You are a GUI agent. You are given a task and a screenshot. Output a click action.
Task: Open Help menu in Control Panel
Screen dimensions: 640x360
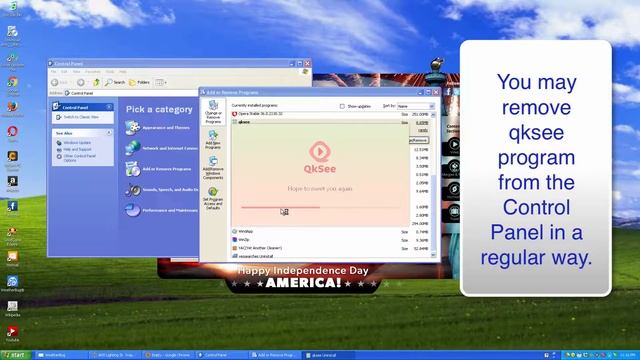point(123,71)
